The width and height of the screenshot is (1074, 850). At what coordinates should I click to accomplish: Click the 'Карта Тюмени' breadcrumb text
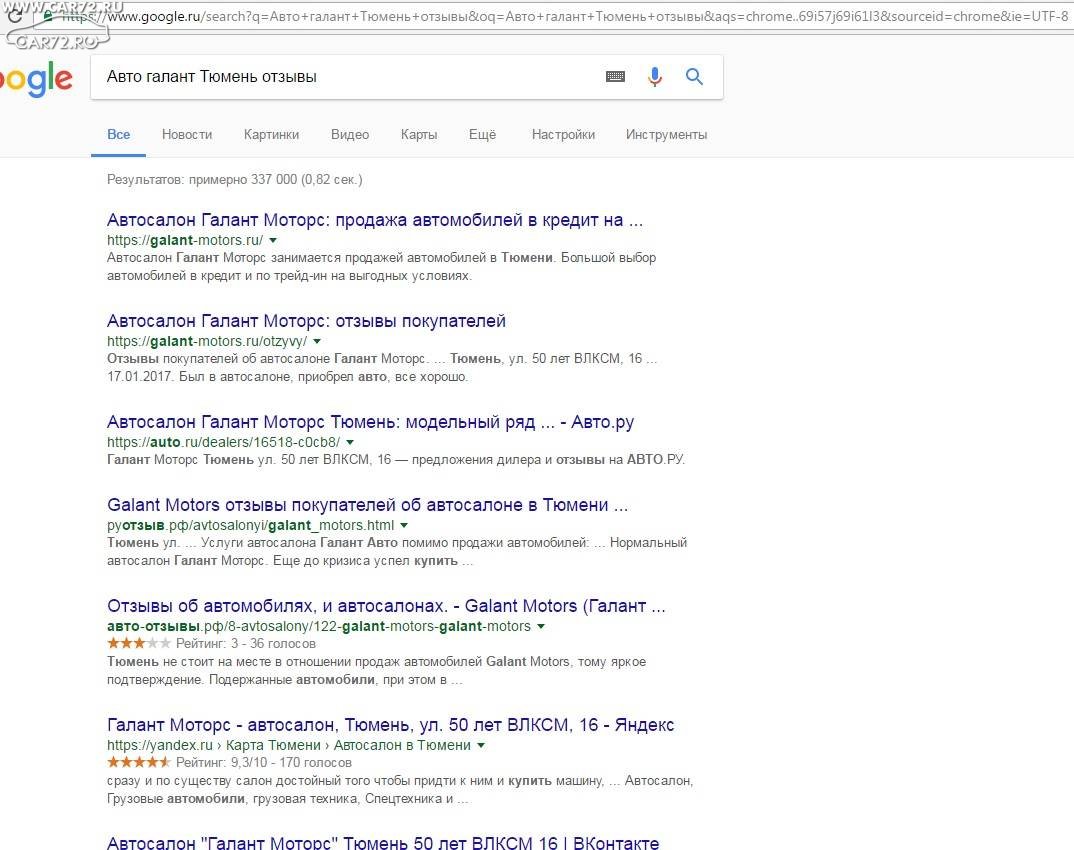tap(273, 745)
